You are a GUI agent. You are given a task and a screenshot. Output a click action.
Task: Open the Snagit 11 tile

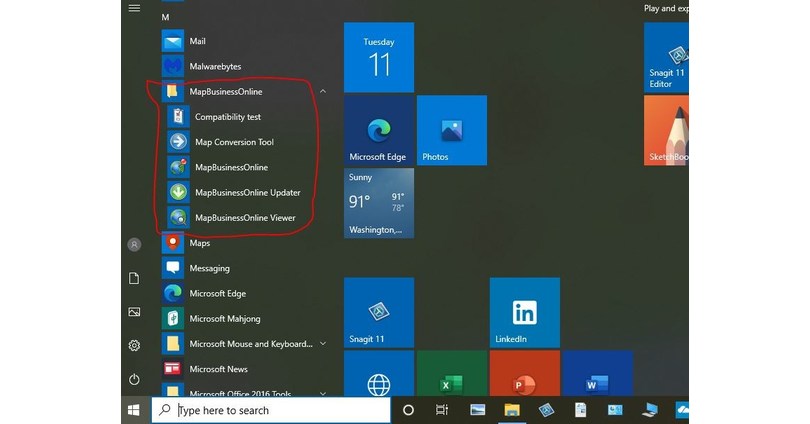[x=378, y=312]
